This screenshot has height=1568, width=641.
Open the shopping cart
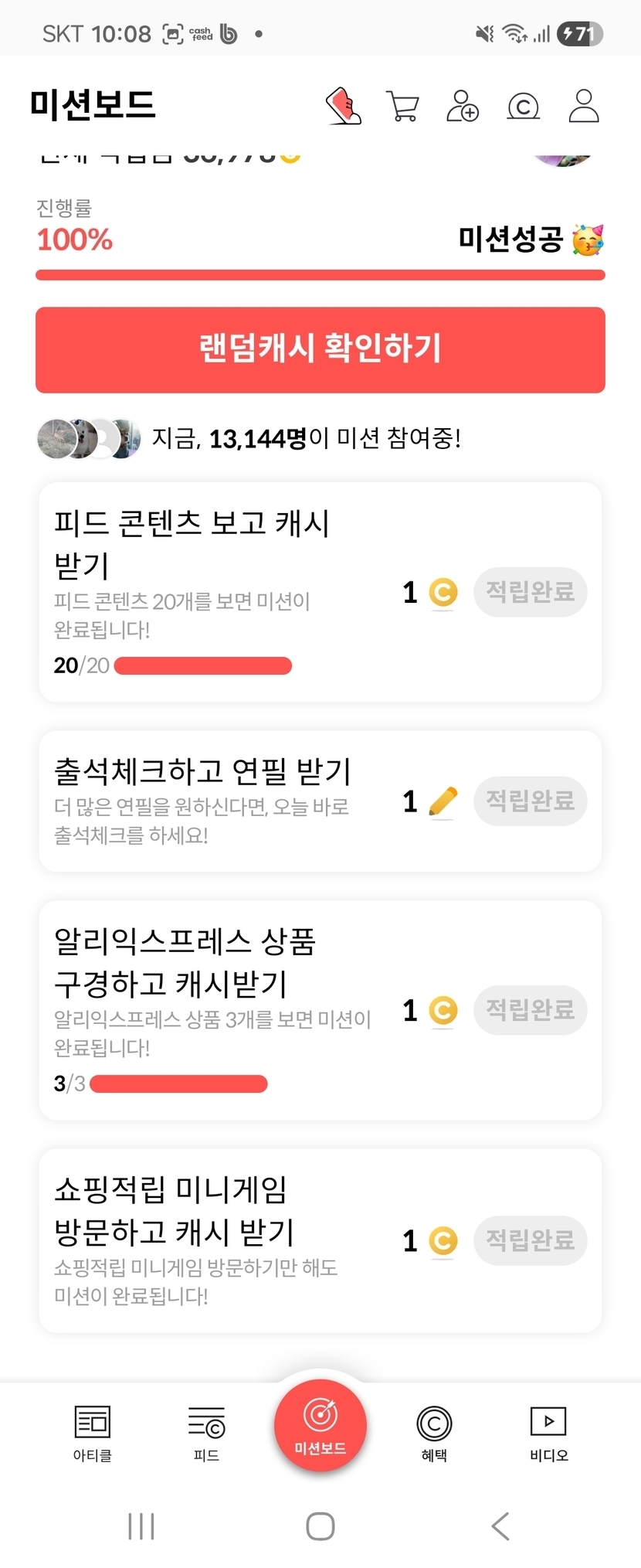(402, 106)
